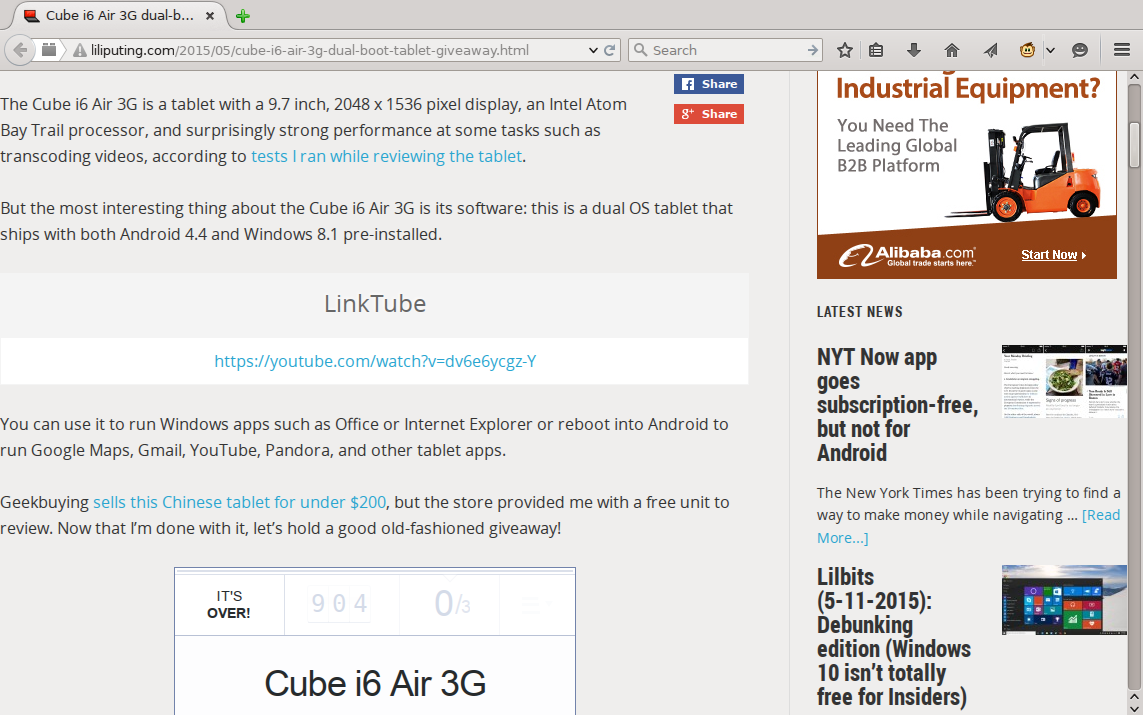Click the Alibaba Start Now ad link
Image resolution: width=1143 pixels, height=715 pixels.
coord(1053,254)
